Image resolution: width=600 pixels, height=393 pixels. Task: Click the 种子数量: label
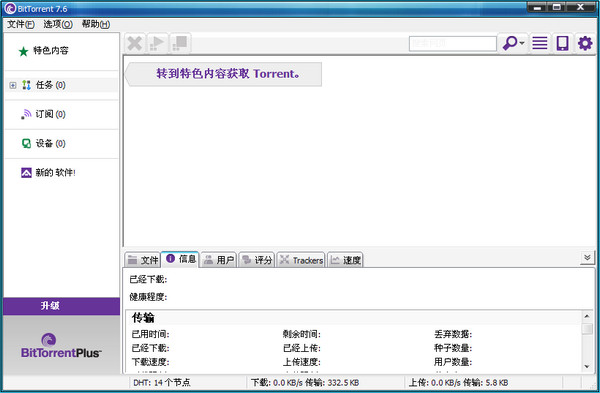pos(453,348)
